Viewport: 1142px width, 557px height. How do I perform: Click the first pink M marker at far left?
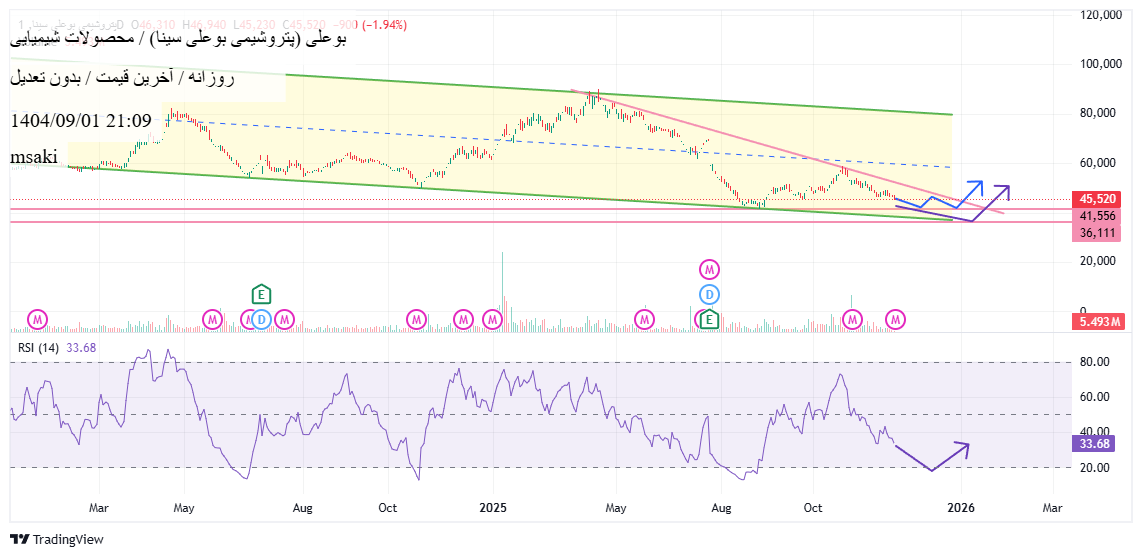pos(37,319)
